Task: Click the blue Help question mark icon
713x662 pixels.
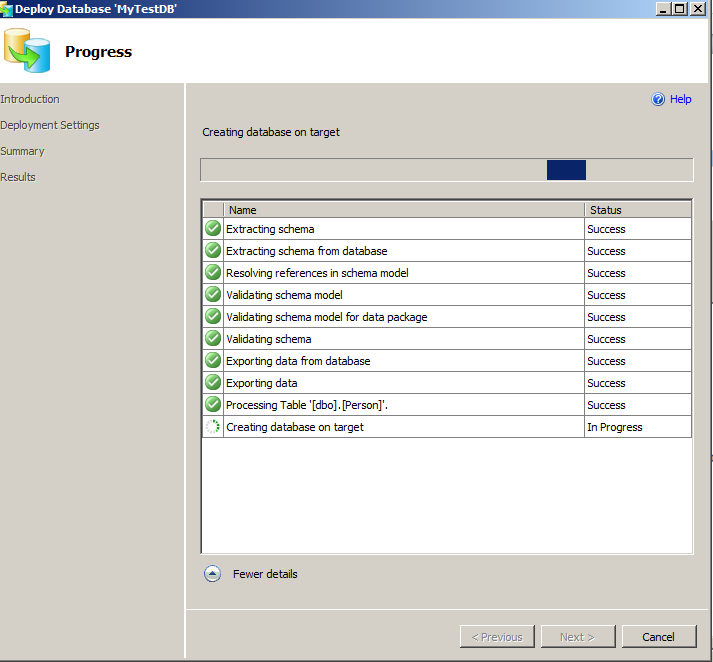Action: tap(658, 99)
